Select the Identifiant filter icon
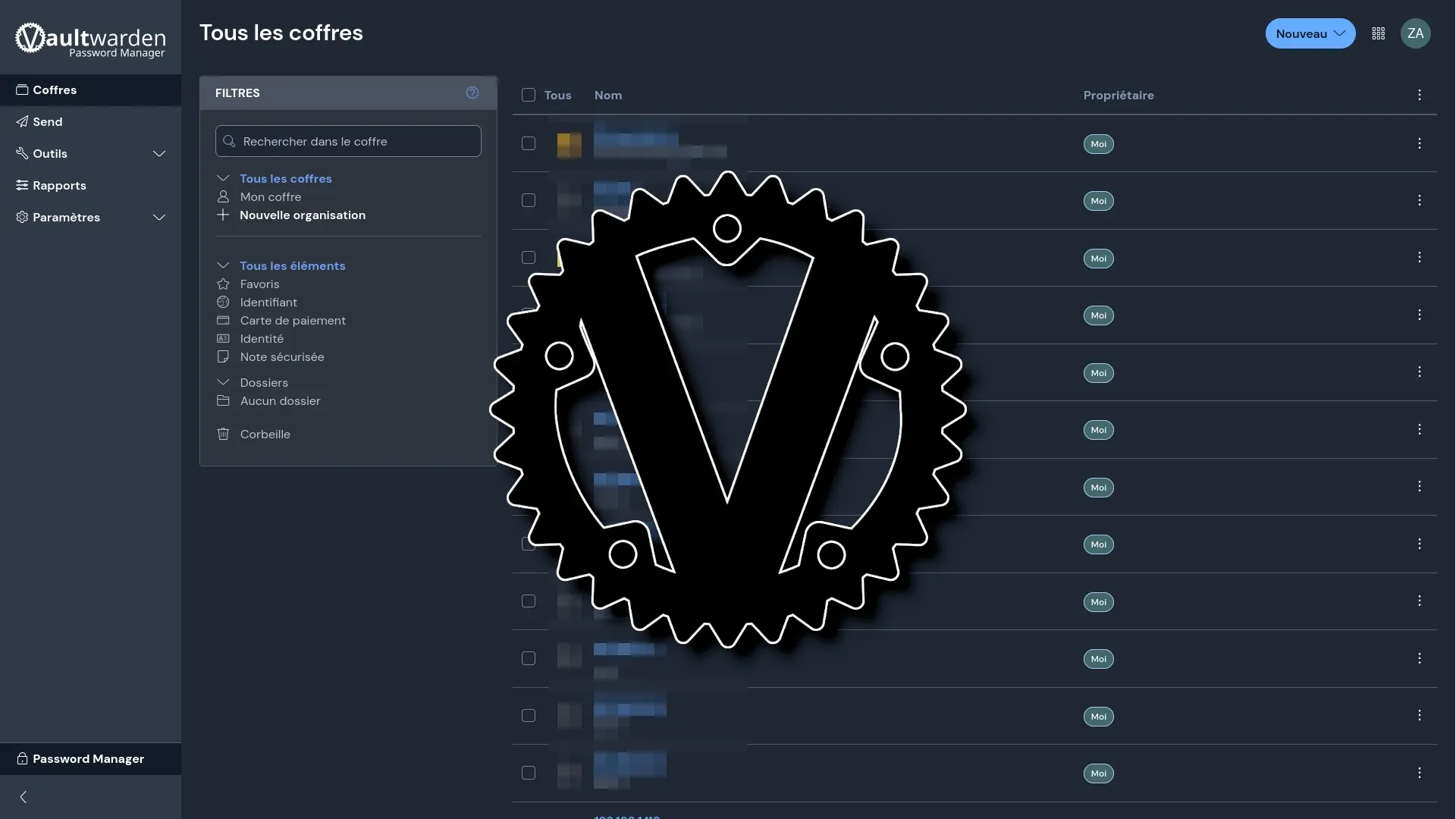The height and width of the screenshot is (819, 1456). (x=223, y=303)
